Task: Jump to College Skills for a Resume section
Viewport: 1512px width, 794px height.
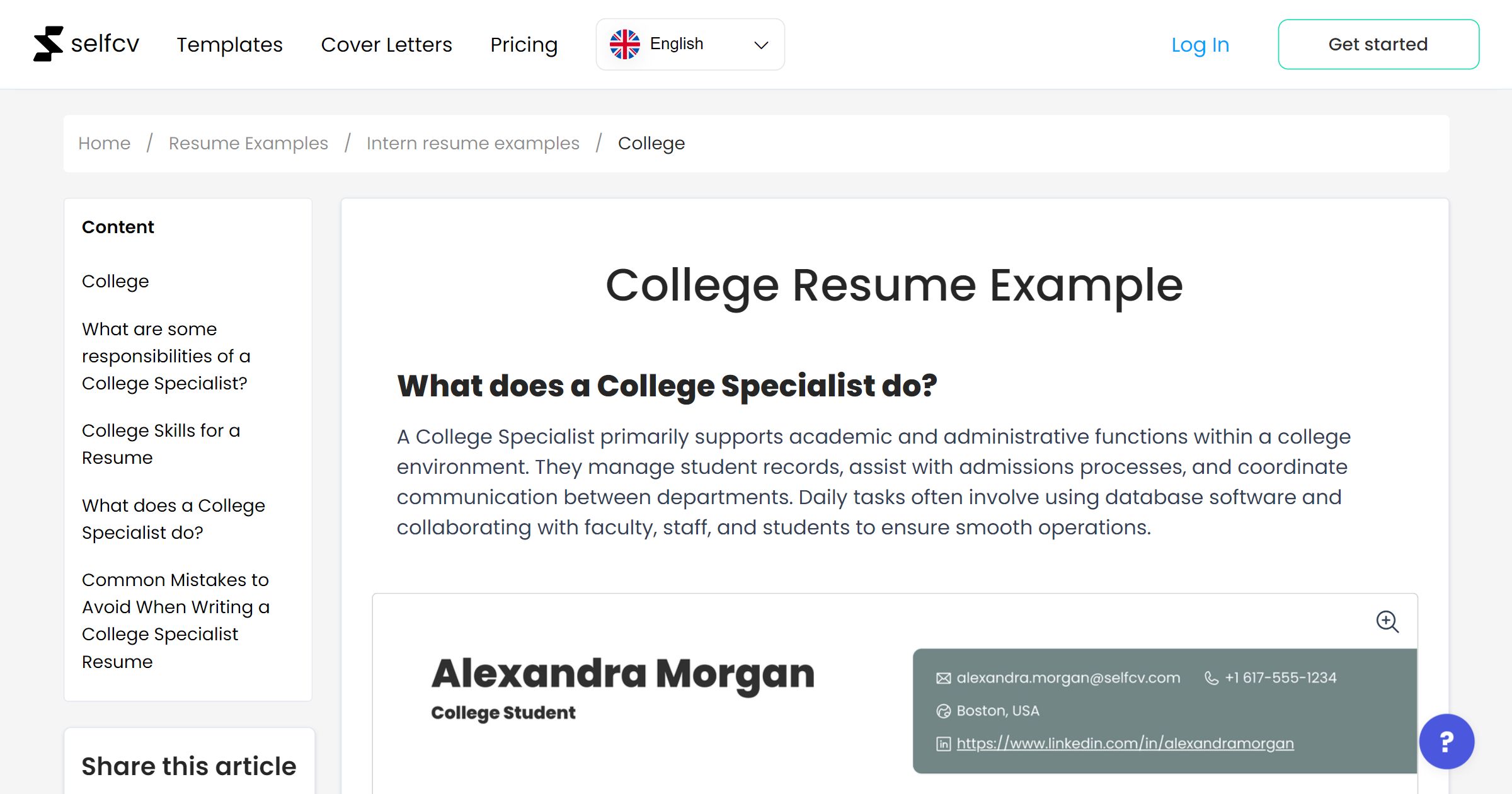Action: [161, 443]
